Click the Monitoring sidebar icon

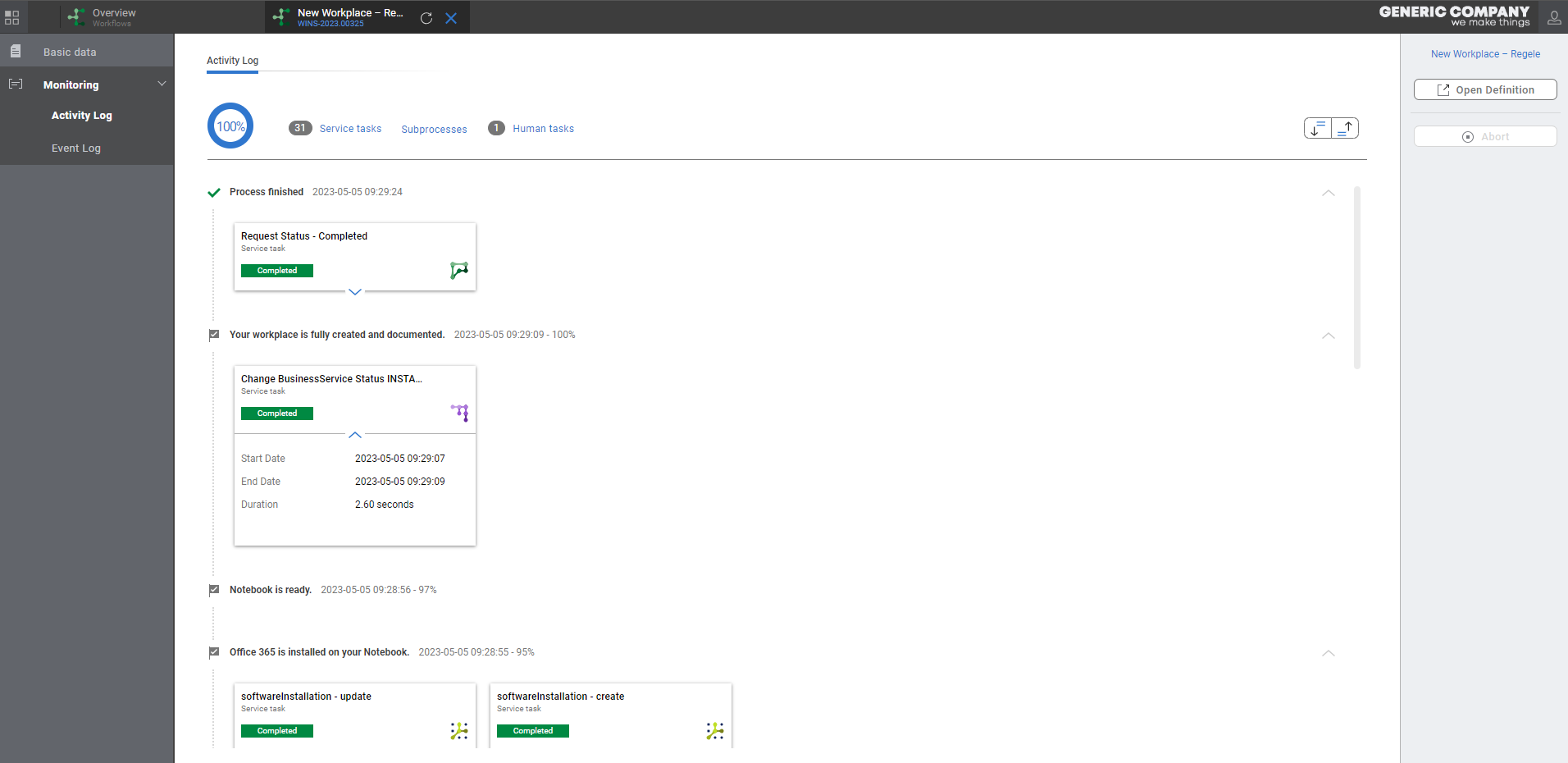(16, 84)
